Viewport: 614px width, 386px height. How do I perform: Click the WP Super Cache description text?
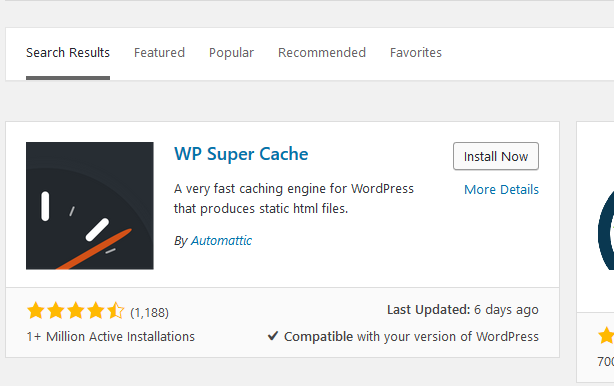[294, 198]
